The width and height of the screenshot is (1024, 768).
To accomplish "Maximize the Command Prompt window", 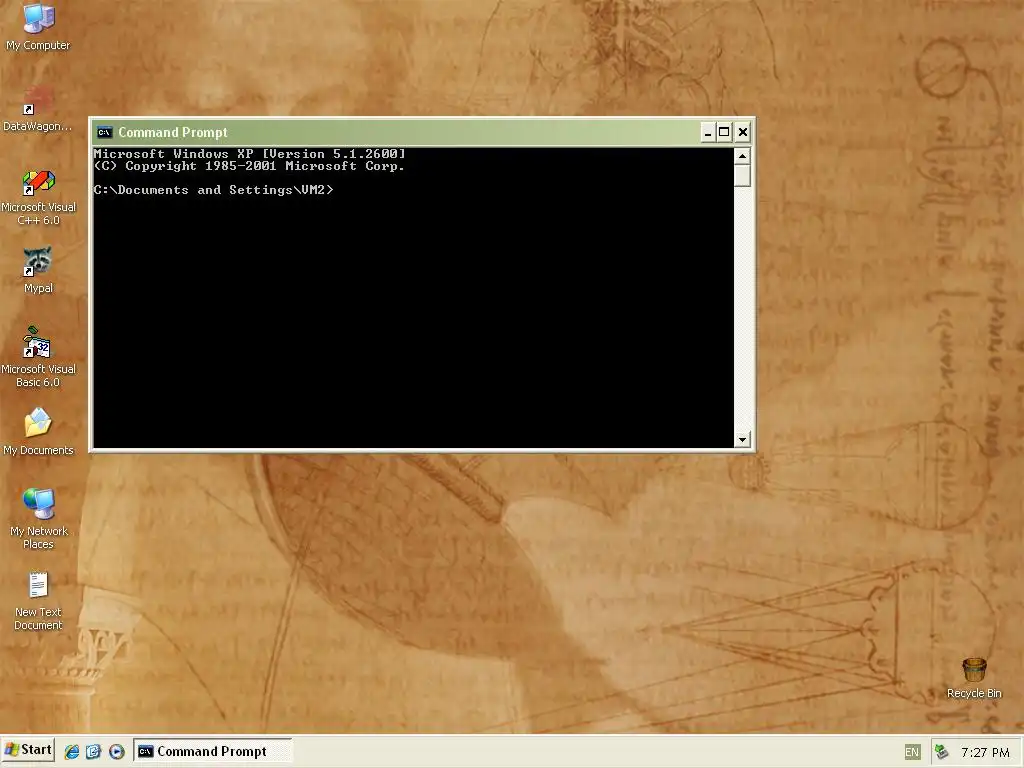I will (x=724, y=133).
